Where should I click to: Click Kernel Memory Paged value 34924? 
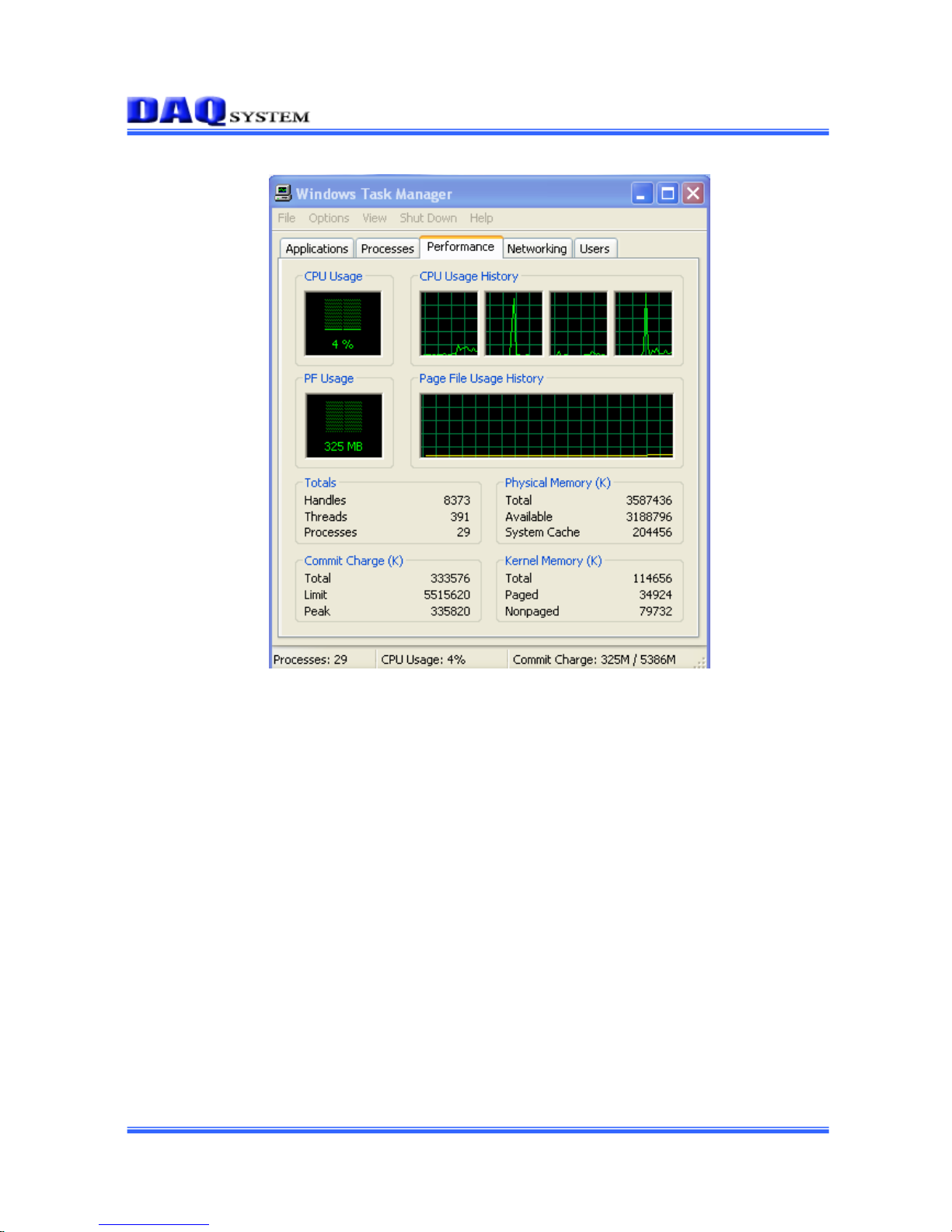click(x=655, y=595)
